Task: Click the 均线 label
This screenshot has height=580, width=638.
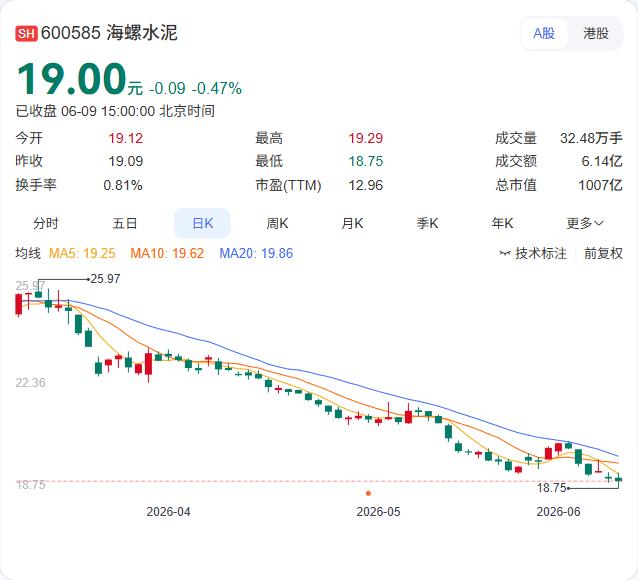Action: pos(28,253)
